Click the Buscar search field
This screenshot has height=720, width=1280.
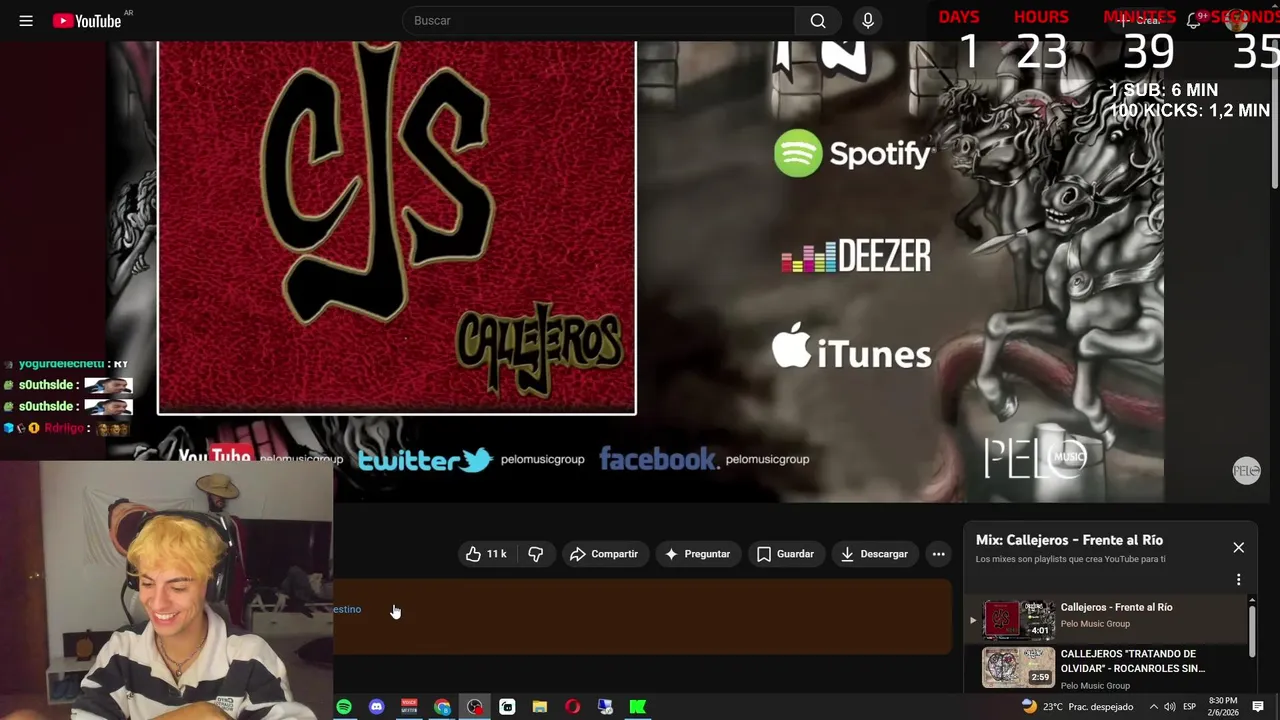coord(598,21)
